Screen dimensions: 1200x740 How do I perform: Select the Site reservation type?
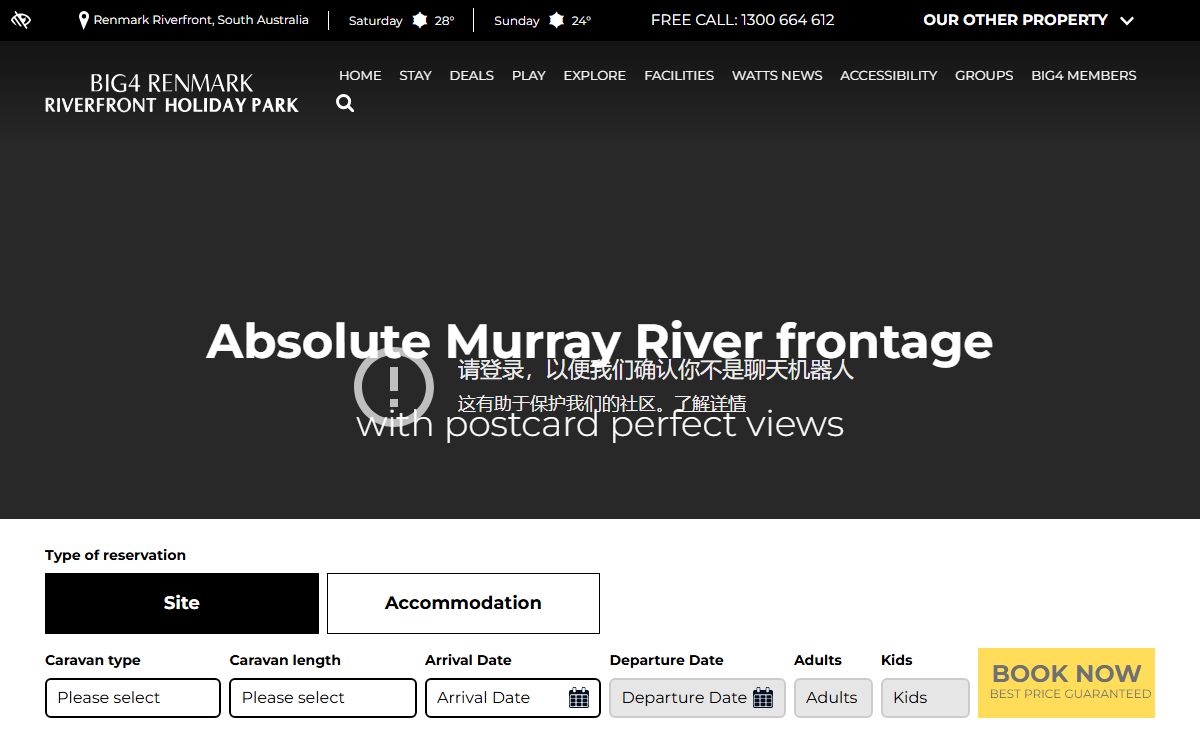point(182,603)
